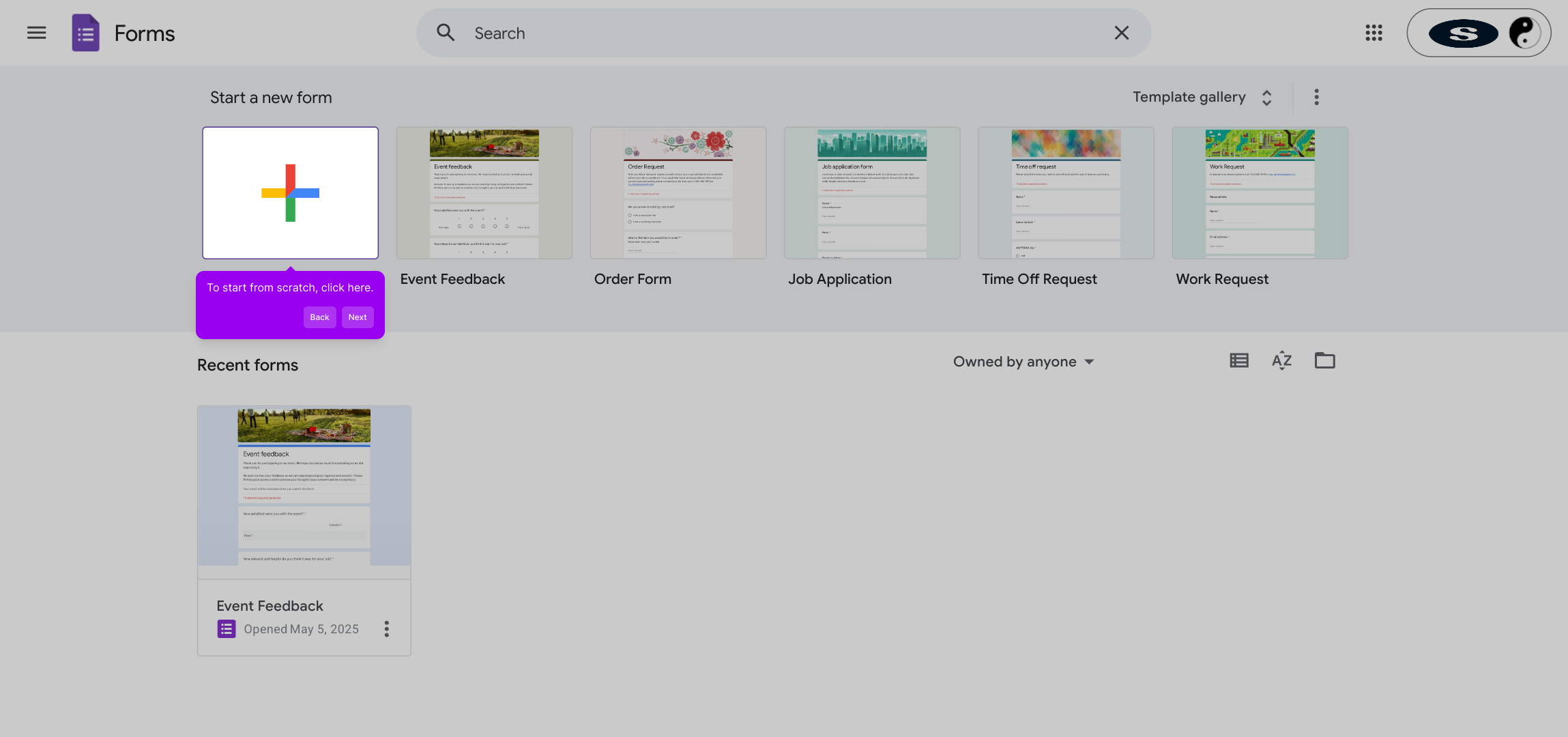Open the Work Request template thumbnail
This screenshot has height=737, width=1568.
pyautogui.click(x=1260, y=192)
